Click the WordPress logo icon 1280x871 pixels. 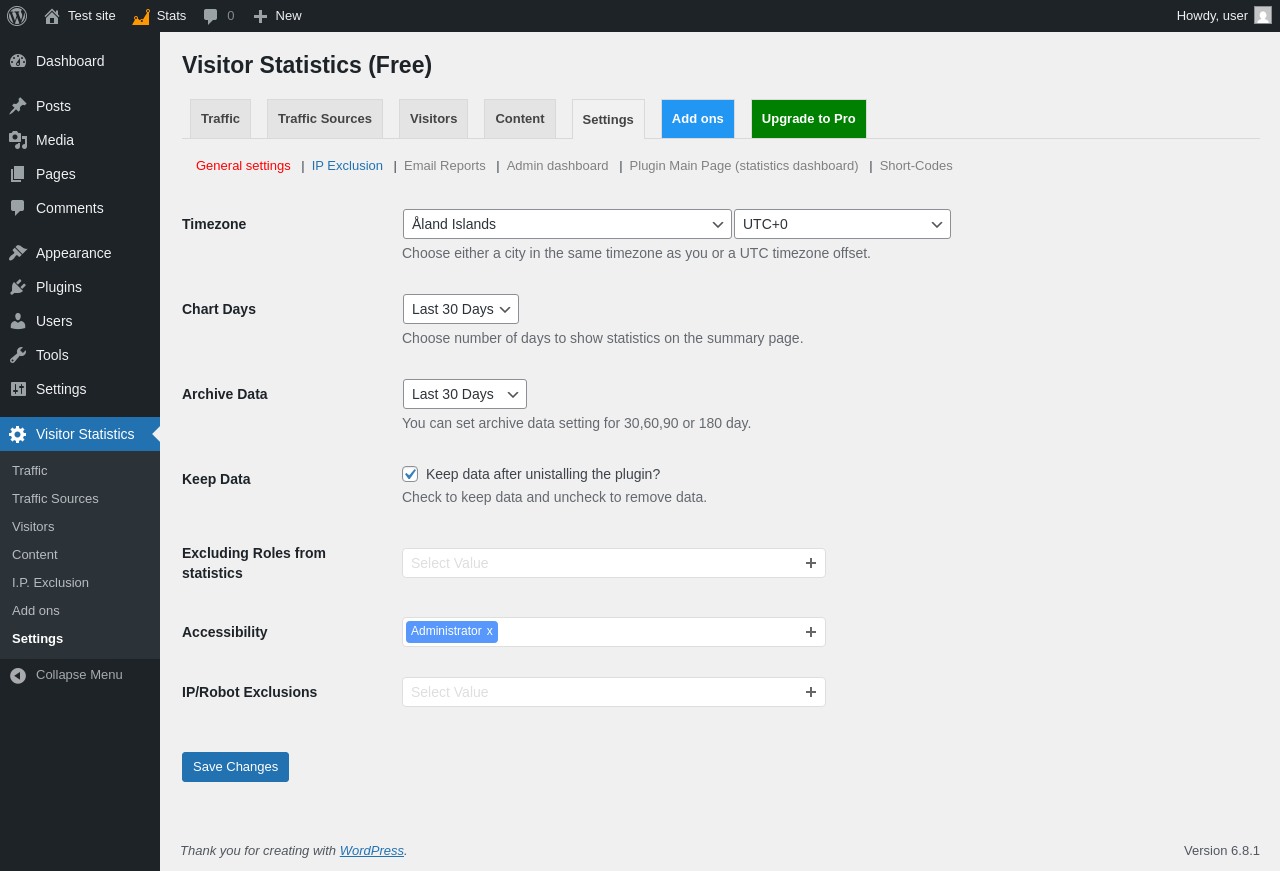17,16
